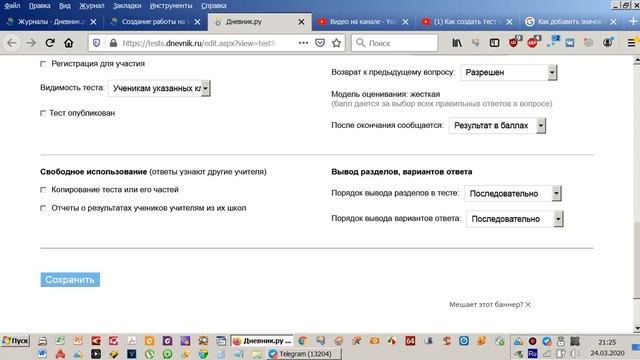Click 'Мешает этот баннер?' link
640x360 pixels.
pyautogui.click(x=486, y=304)
